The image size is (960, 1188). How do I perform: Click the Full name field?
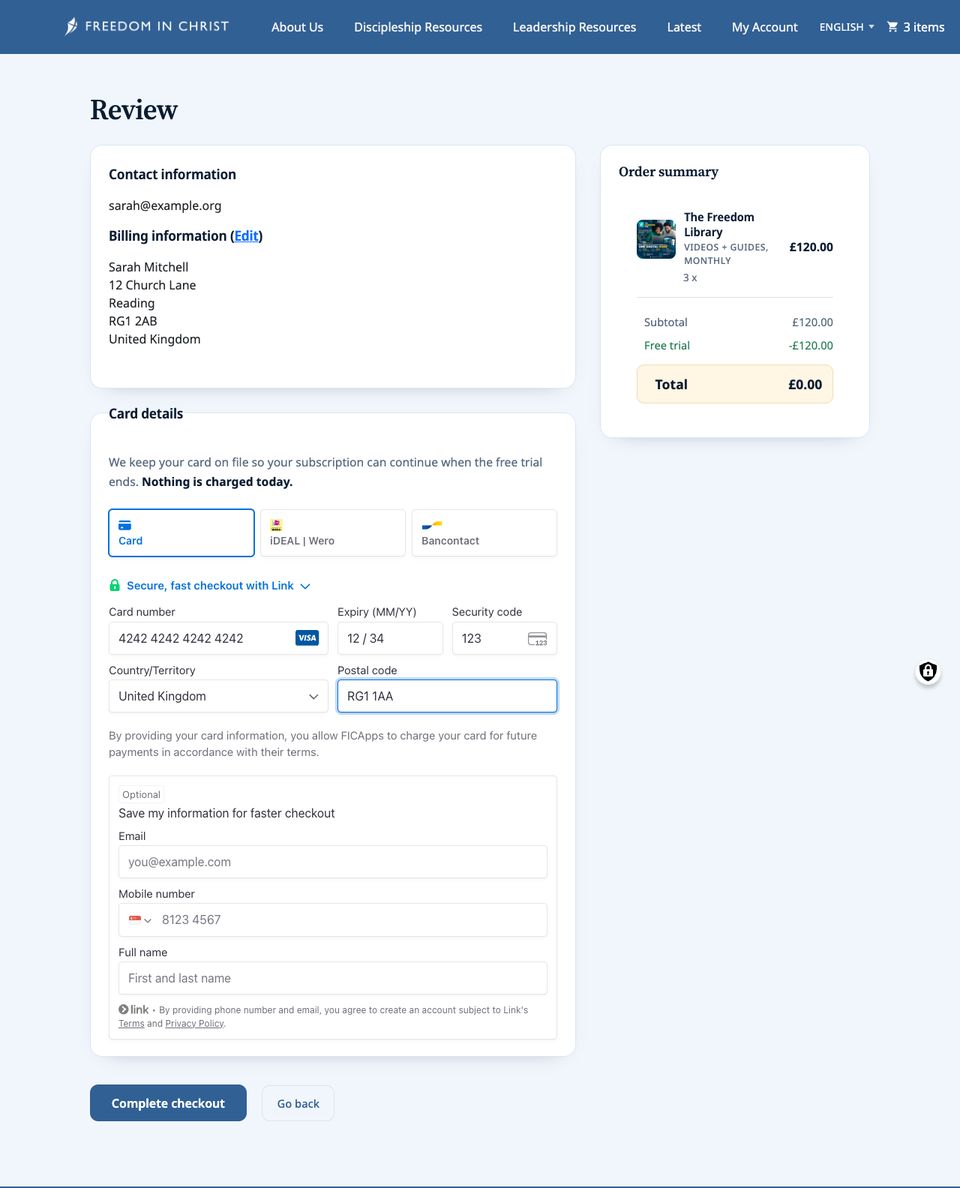tap(333, 978)
